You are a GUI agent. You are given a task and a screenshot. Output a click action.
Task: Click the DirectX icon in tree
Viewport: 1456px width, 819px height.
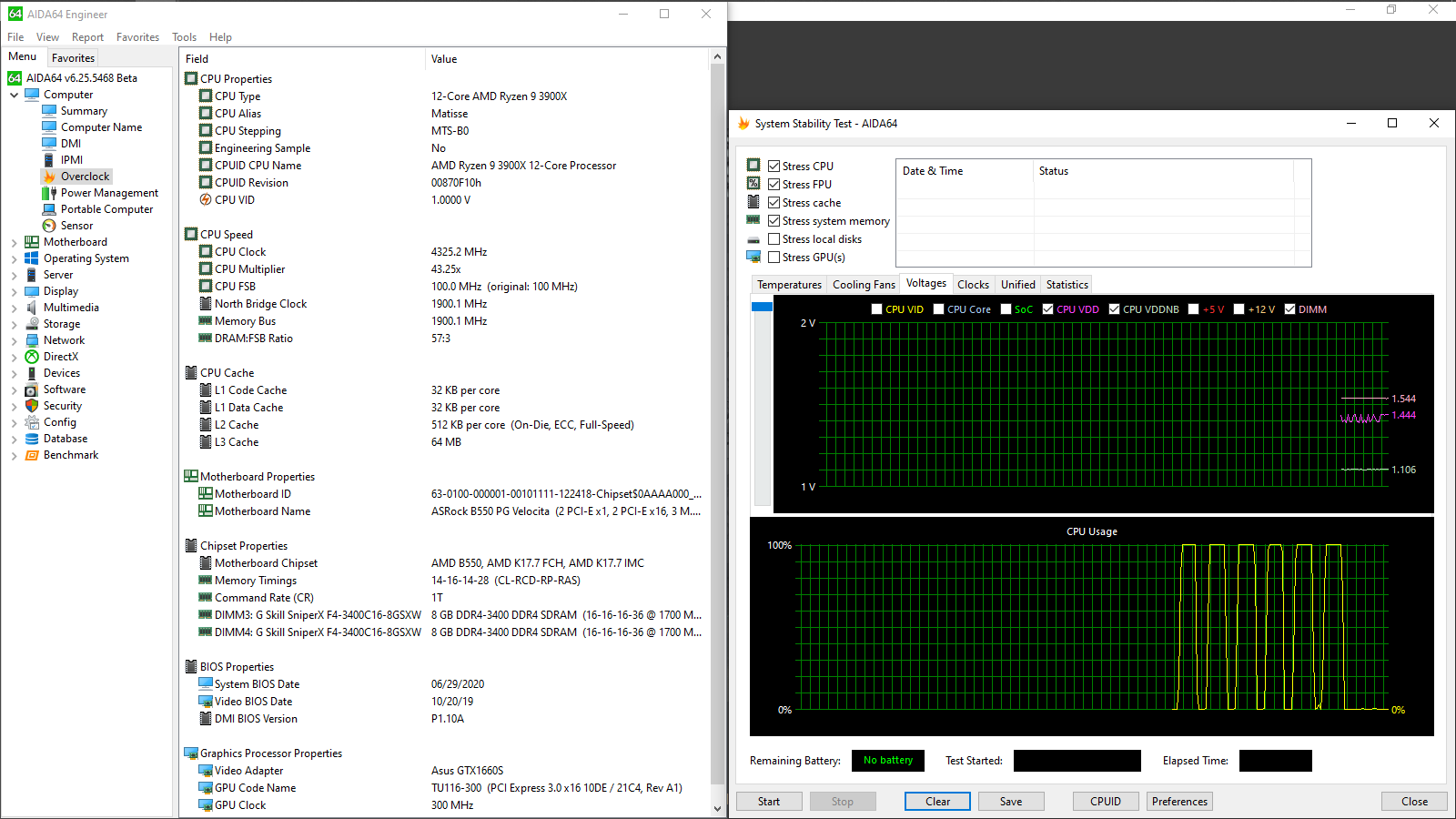32,357
